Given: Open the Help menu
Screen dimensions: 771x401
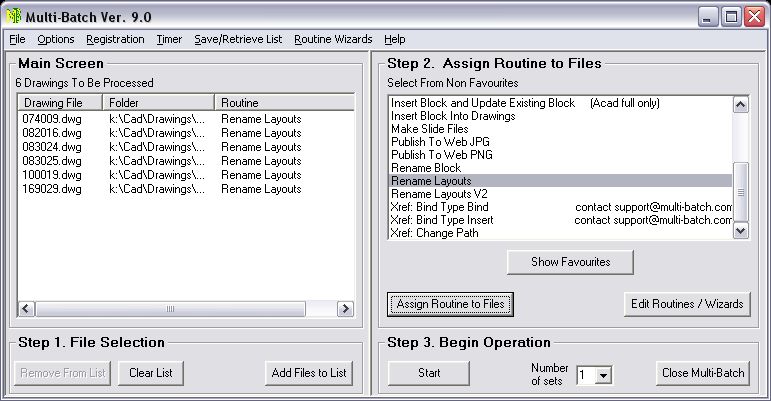Looking at the screenshot, I should click(x=394, y=39).
